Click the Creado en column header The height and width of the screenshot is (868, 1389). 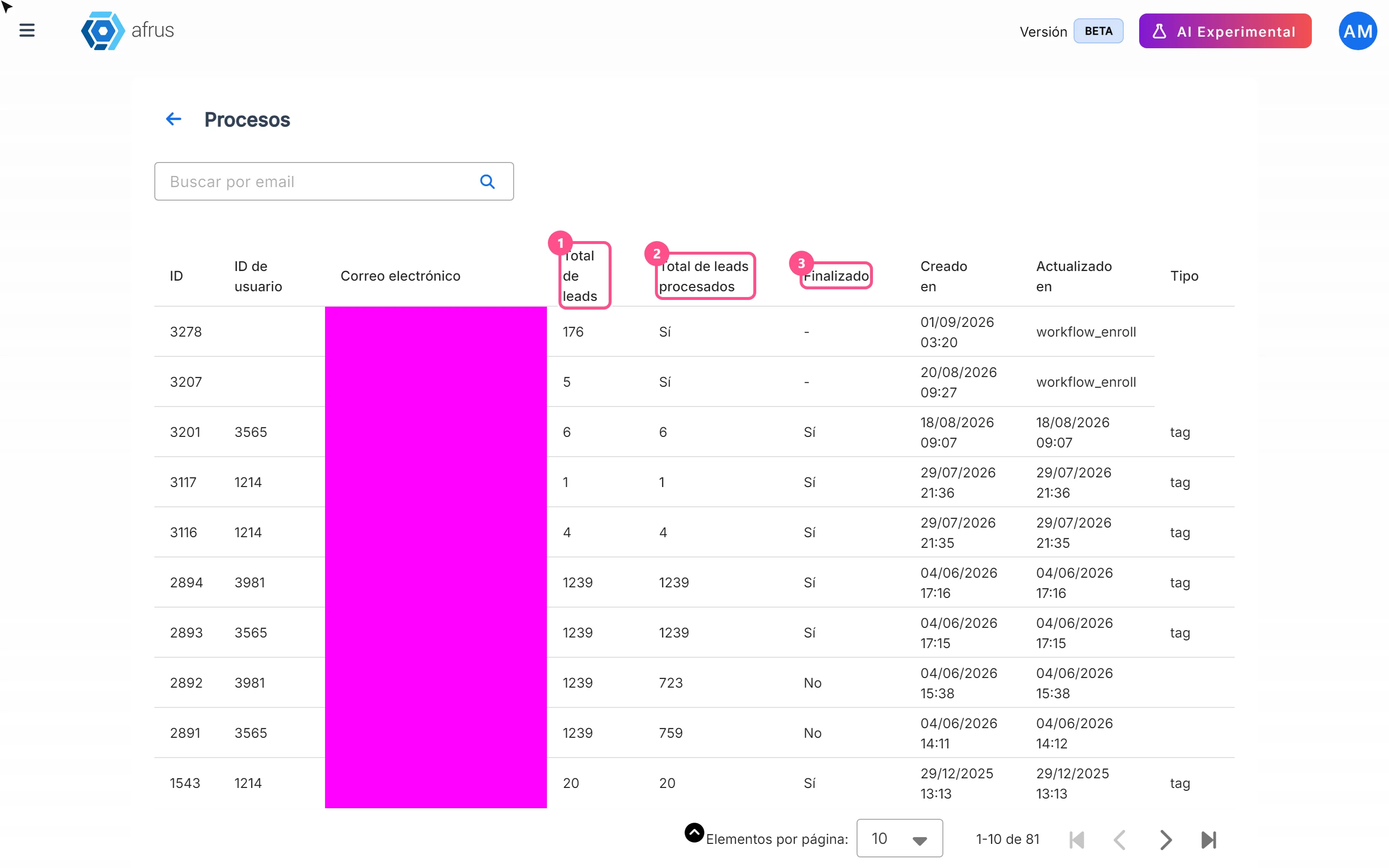click(x=943, y=276)
